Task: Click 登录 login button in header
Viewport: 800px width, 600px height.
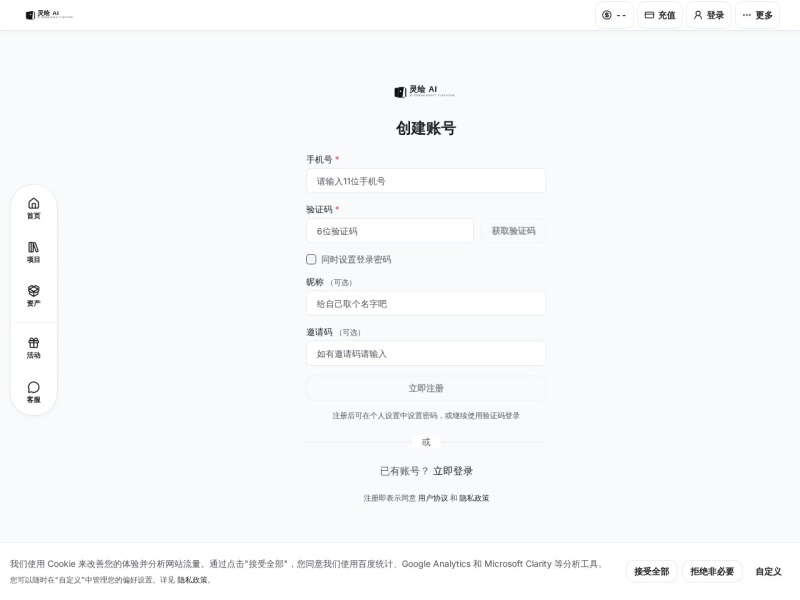Action: coord(709,15)
